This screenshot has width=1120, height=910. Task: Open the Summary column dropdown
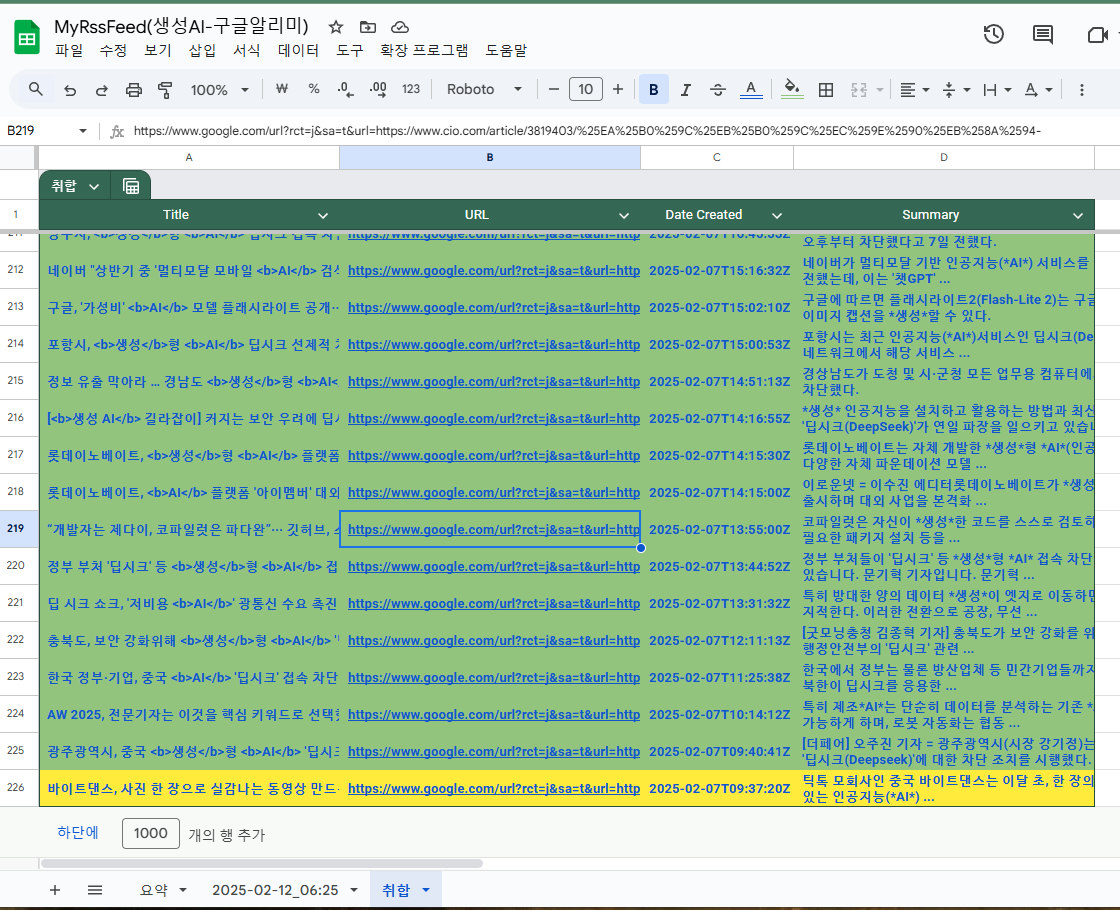(x=1078, y=215)
